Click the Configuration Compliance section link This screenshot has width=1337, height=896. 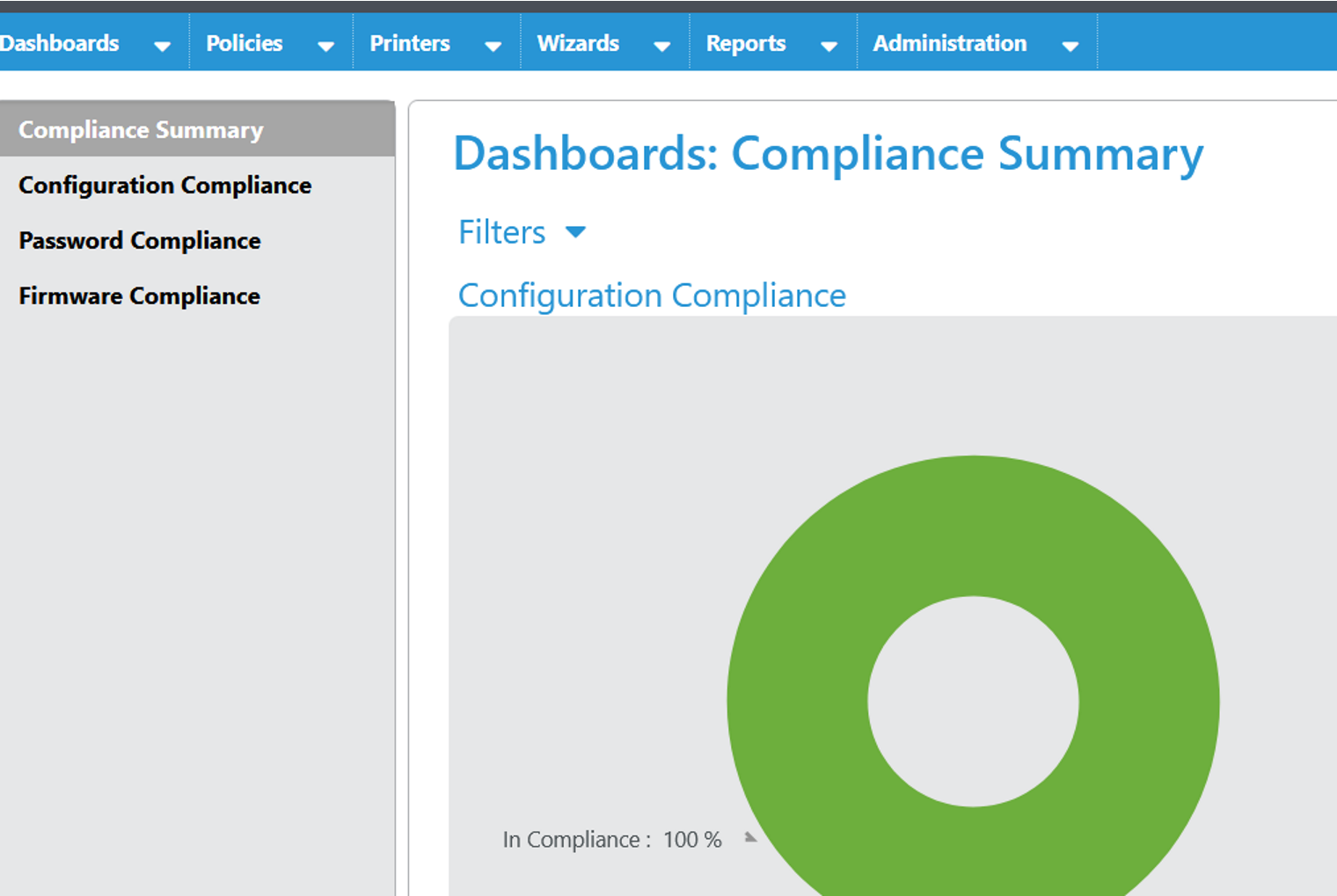(651, 295)
